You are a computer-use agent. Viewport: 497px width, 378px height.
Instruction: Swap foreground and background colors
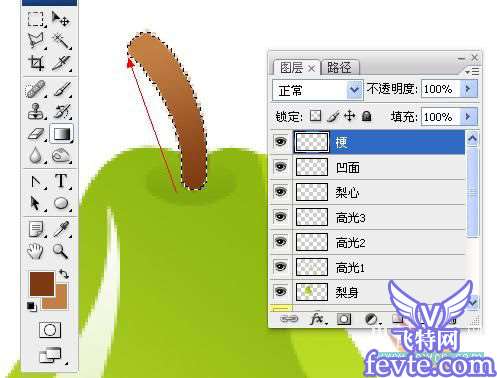64,274
